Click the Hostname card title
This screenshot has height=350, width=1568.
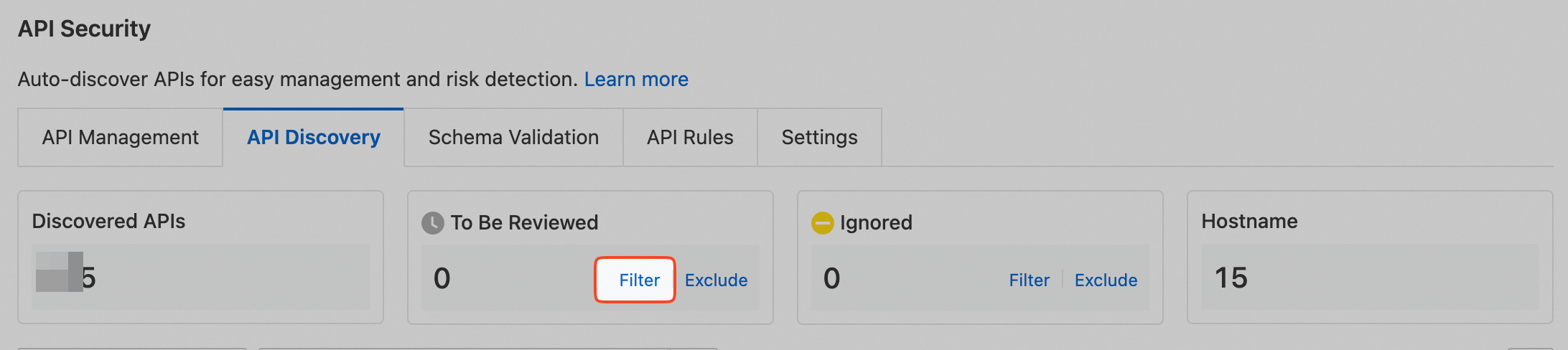point(1249,221)
